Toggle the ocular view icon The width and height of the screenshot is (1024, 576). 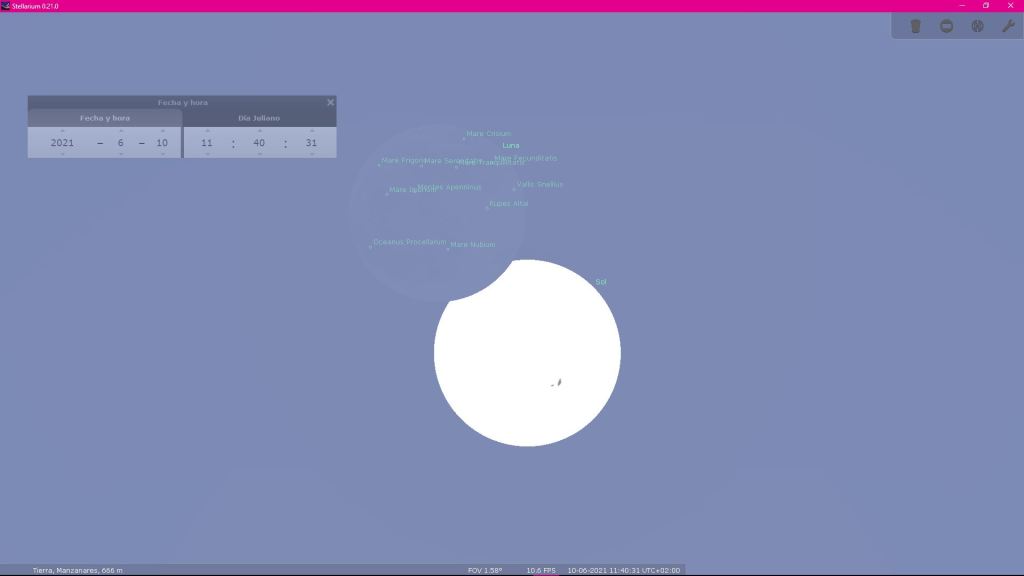click(915, 26)
